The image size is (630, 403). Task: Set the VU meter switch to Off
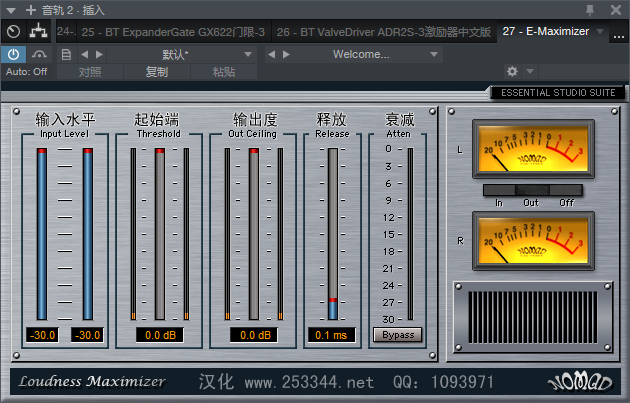(x=567, y=189)
